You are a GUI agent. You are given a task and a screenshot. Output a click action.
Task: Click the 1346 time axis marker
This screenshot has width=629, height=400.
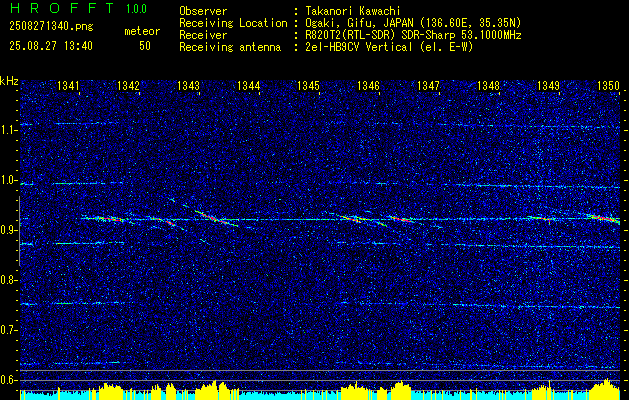tap(368, 85)
